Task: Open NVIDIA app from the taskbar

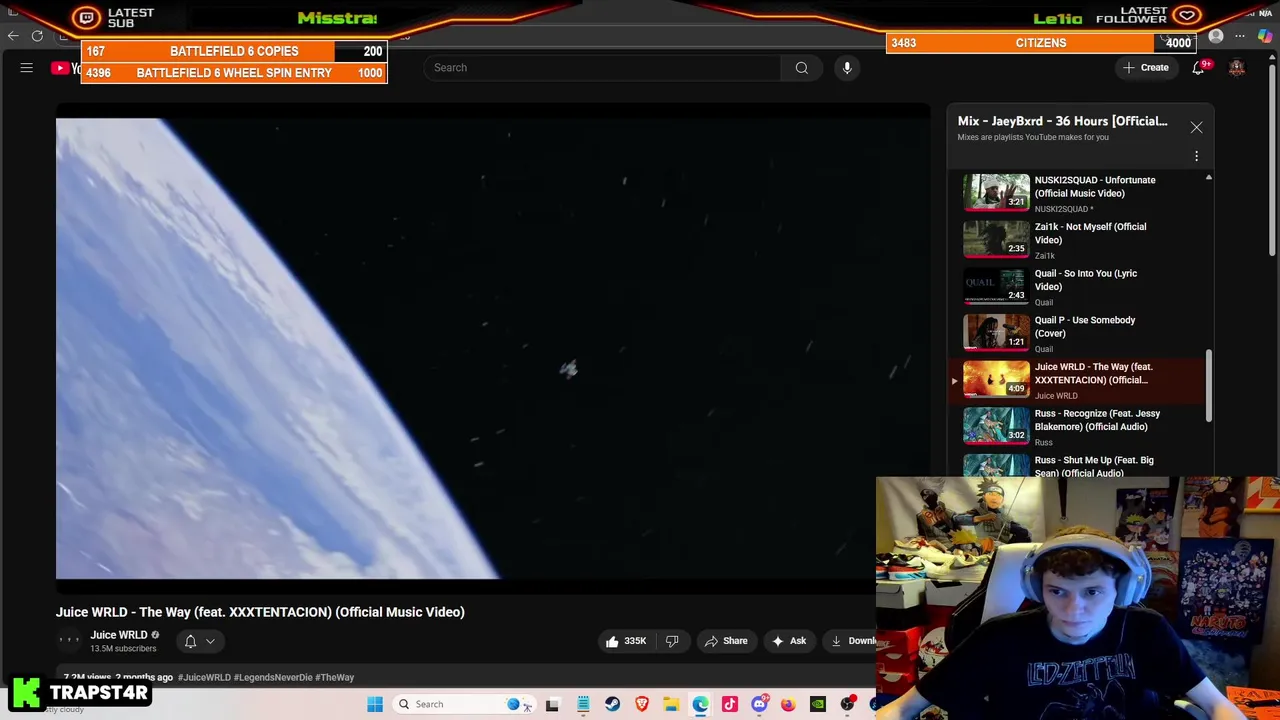Action: click(818, 704)
